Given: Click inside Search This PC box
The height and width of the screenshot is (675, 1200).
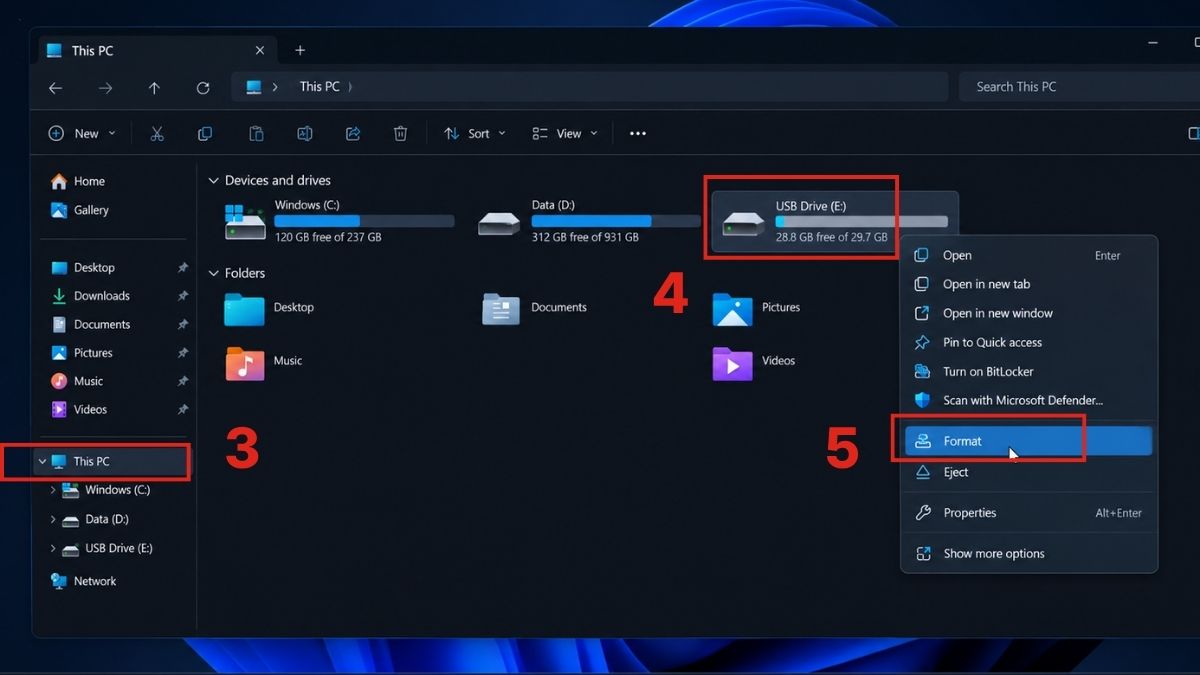Looking at the screenshot, I should (x=1080, y=87).
